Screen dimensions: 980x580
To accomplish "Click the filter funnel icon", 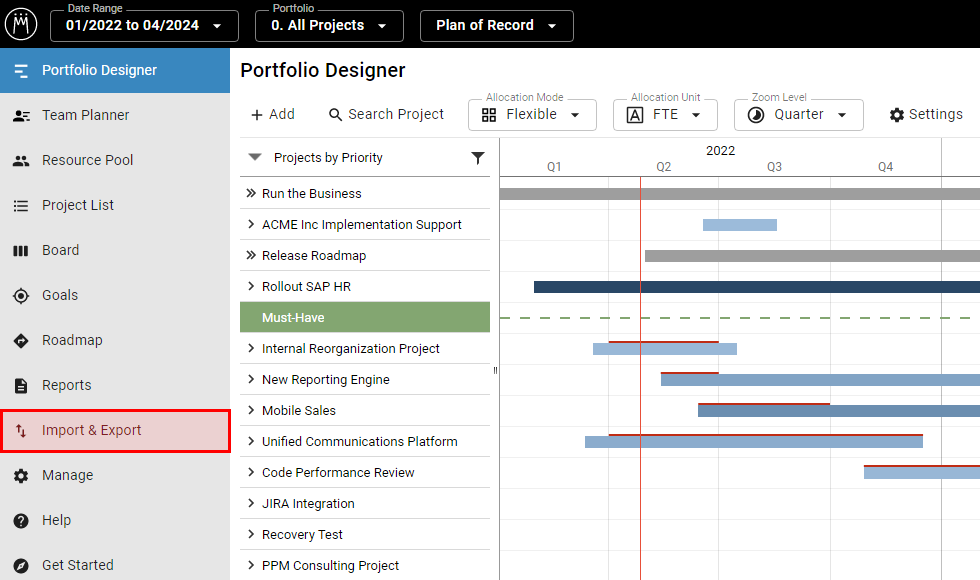I will [478, 158].
